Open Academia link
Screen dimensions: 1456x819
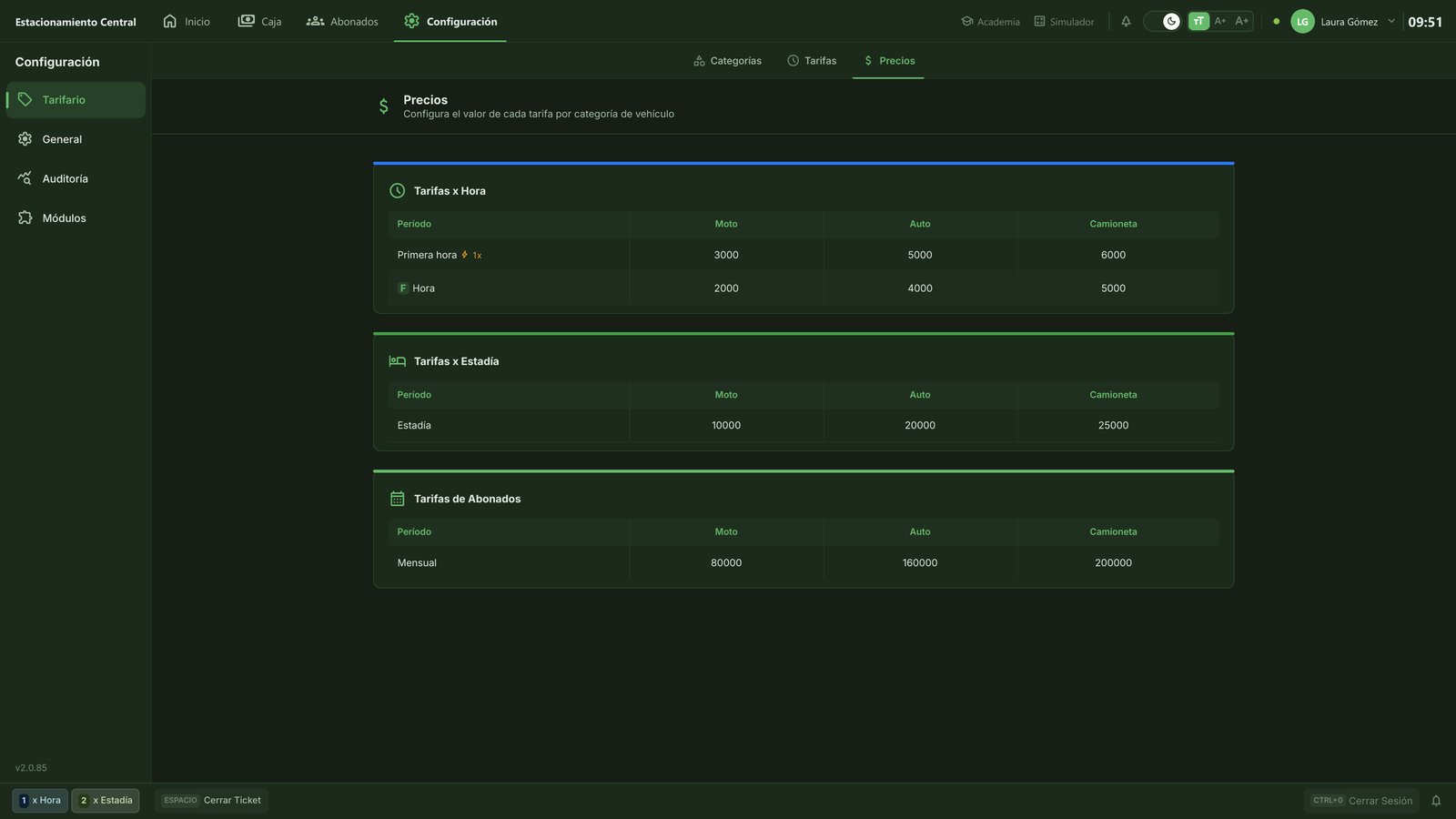[991, 21]
